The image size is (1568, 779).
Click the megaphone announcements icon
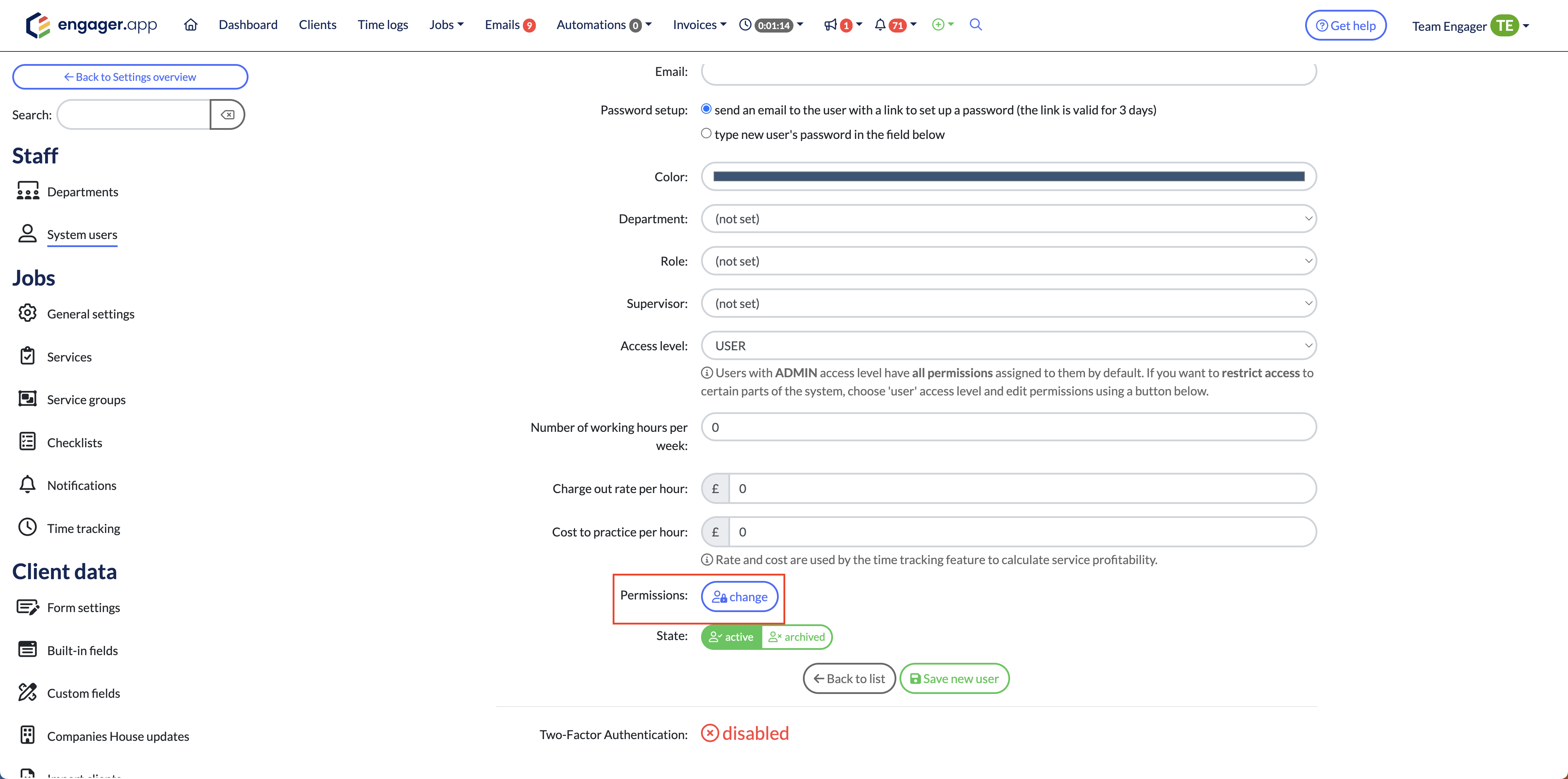pyautogui.click(x=830, y=25)
